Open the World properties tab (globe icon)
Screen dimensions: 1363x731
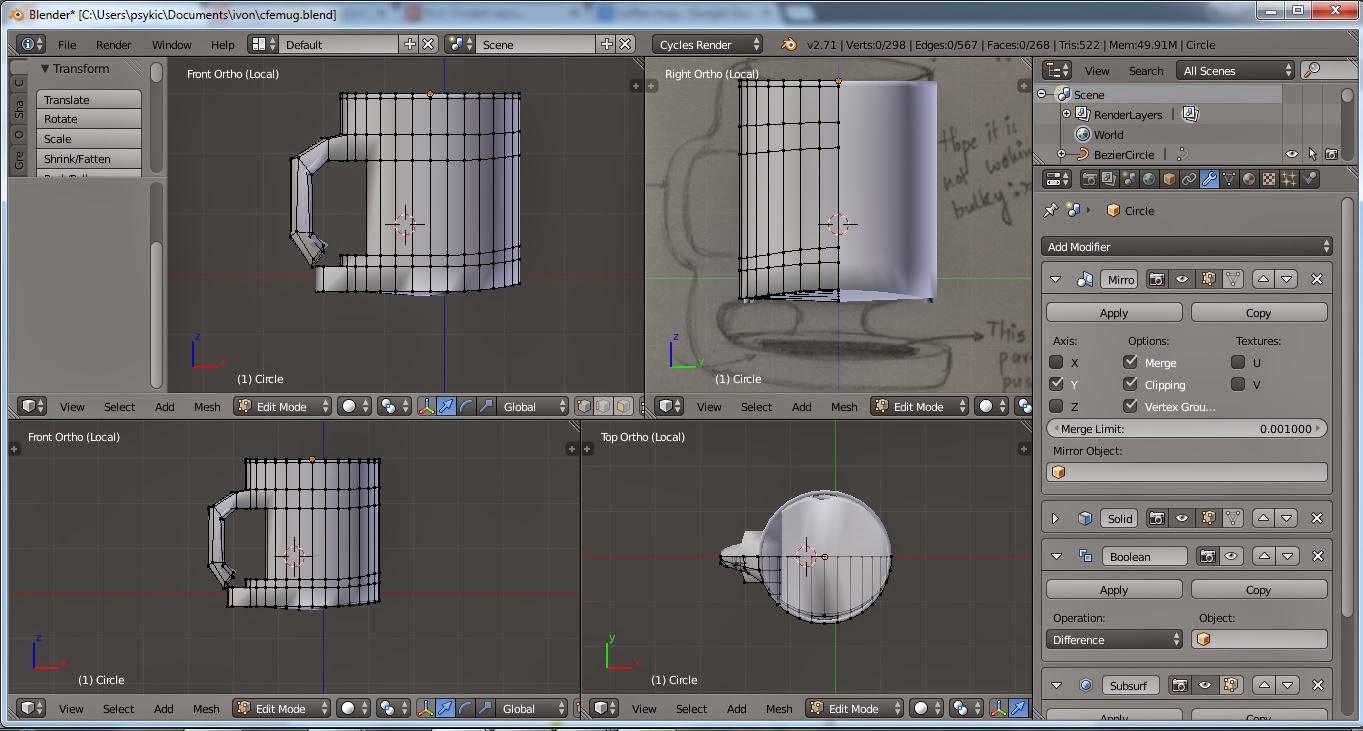[x=1149, y=179]
